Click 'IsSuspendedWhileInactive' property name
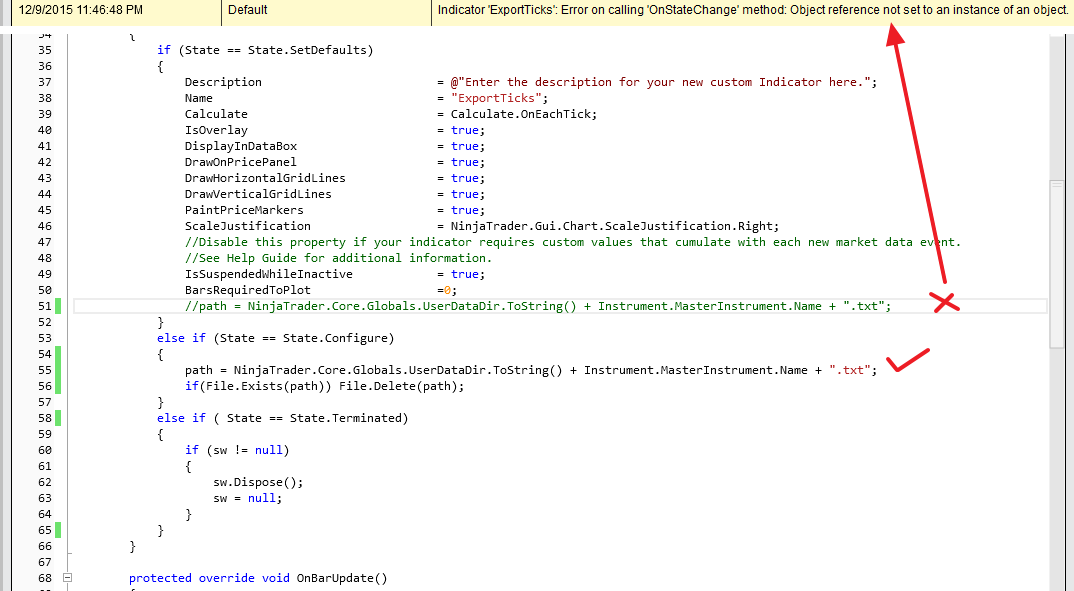The image size is (1074, 591). [x=268, y=274]
